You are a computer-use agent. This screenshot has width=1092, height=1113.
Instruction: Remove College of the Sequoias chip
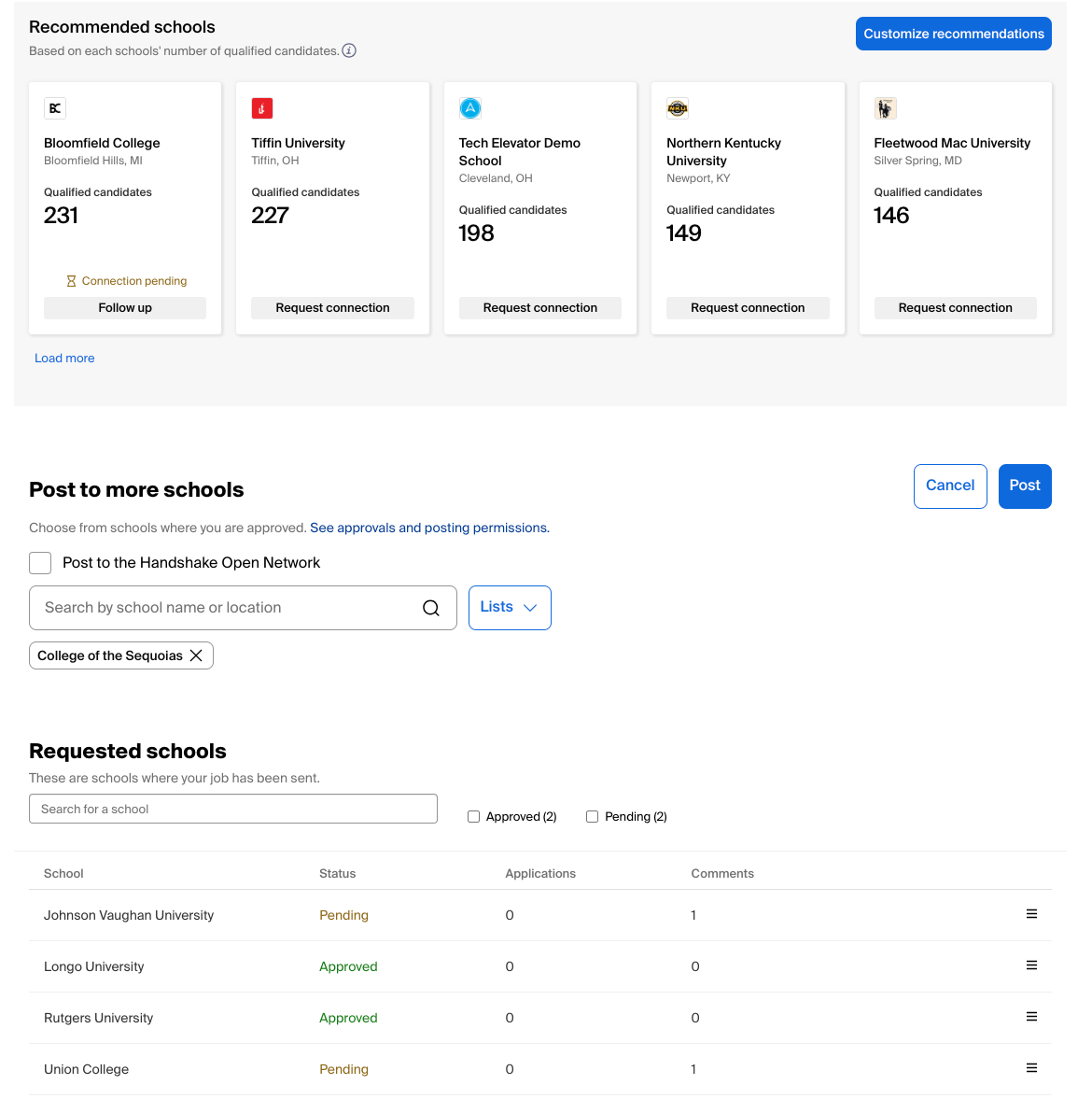[x=197, y=655]
